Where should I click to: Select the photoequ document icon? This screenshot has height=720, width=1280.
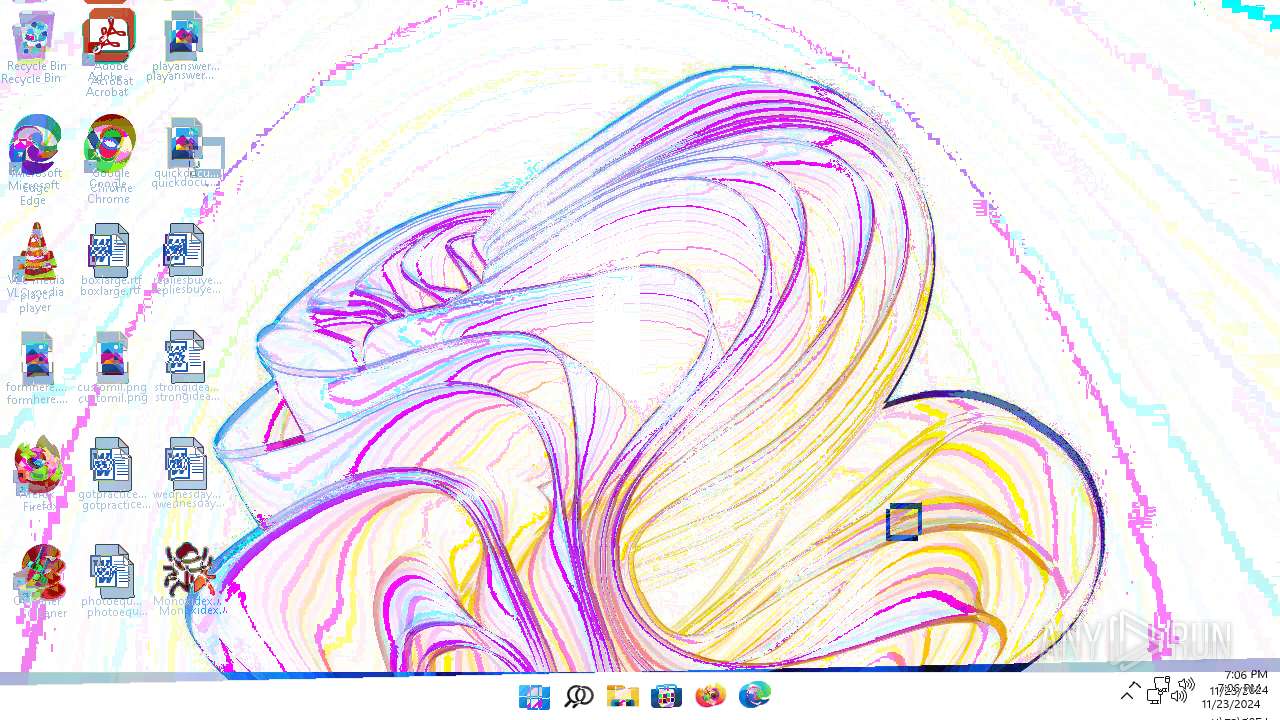pyautogui.click(x=112, y=582)
